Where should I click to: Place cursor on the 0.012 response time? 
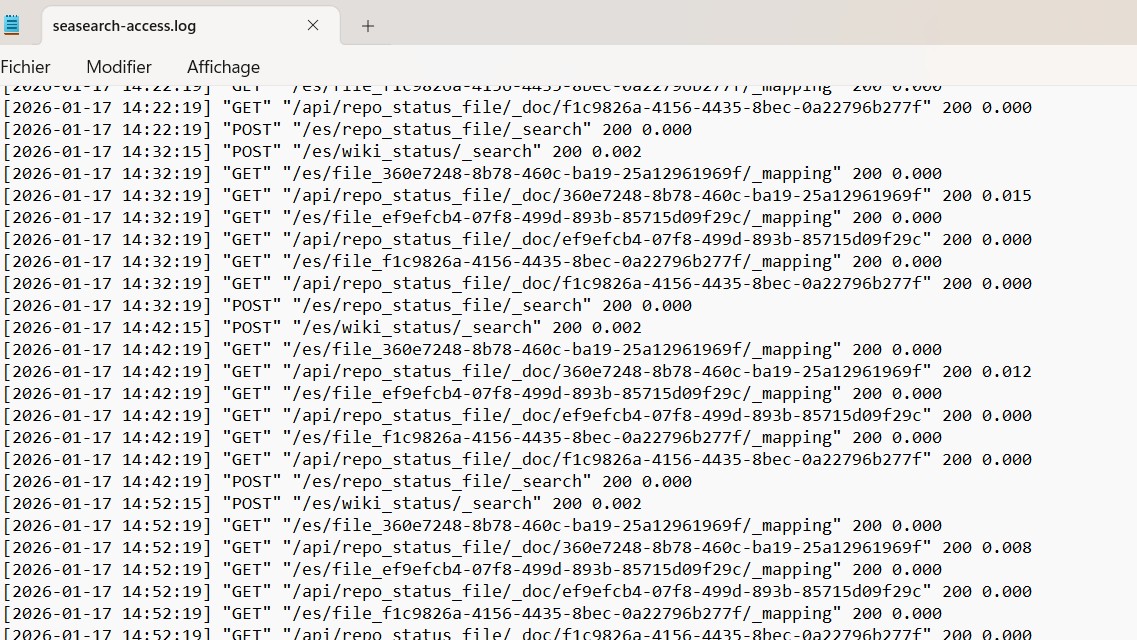click(1006, 371)
